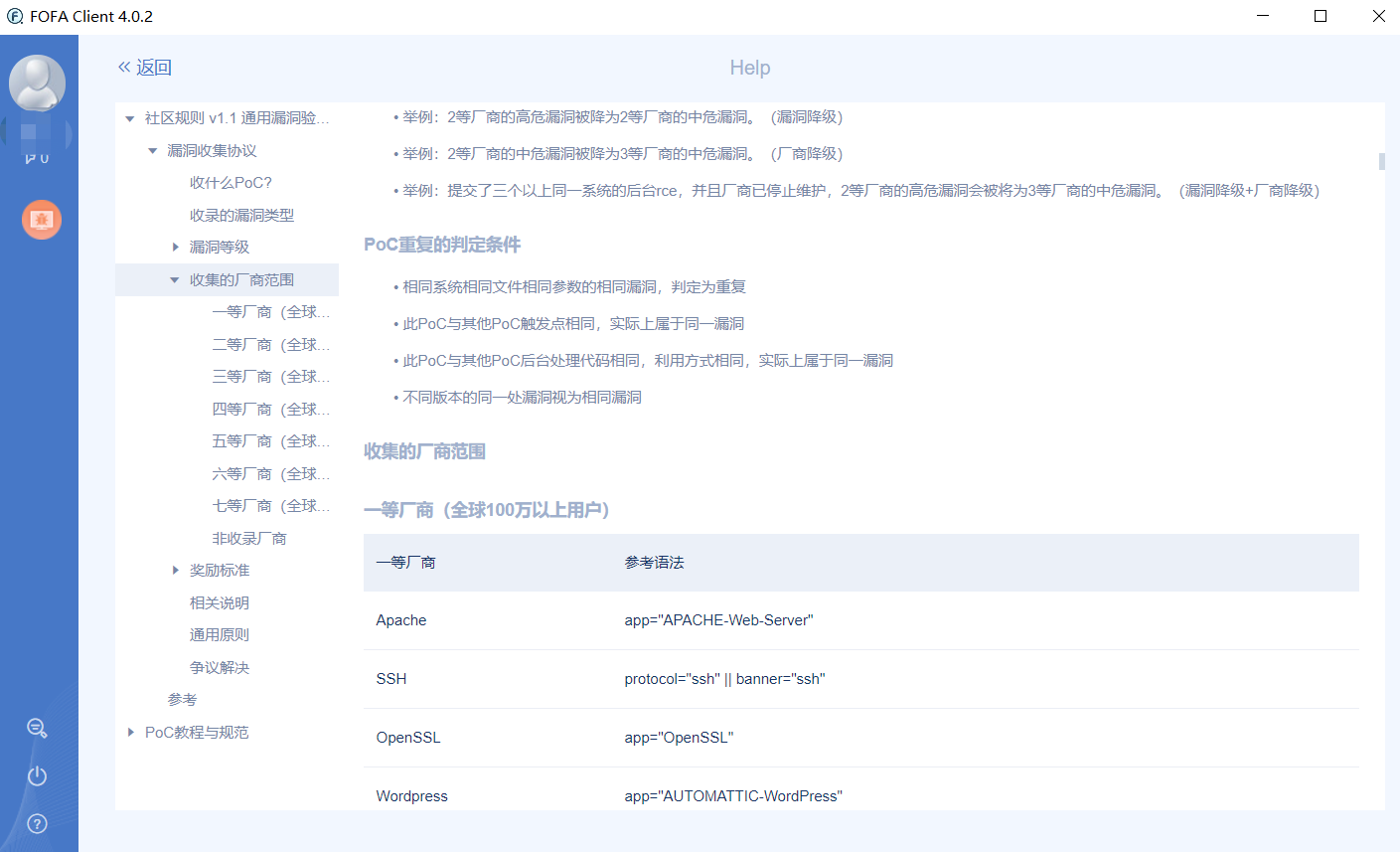Click the FOFA logo in the title bar
1400x852 pixels.
click(x=14, y=16)
